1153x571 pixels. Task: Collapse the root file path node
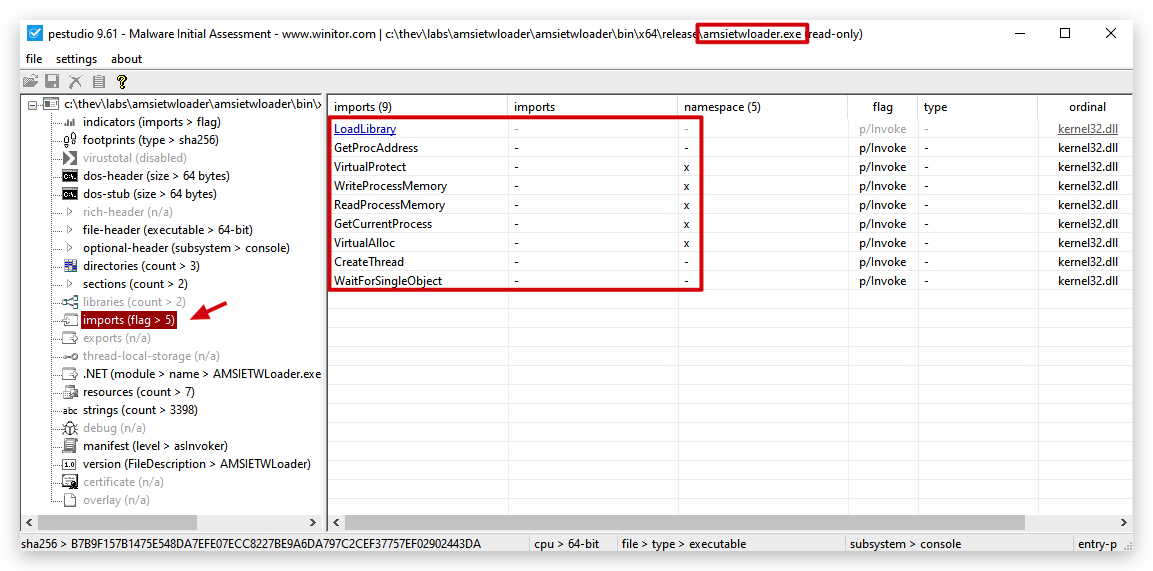point(32,105)
